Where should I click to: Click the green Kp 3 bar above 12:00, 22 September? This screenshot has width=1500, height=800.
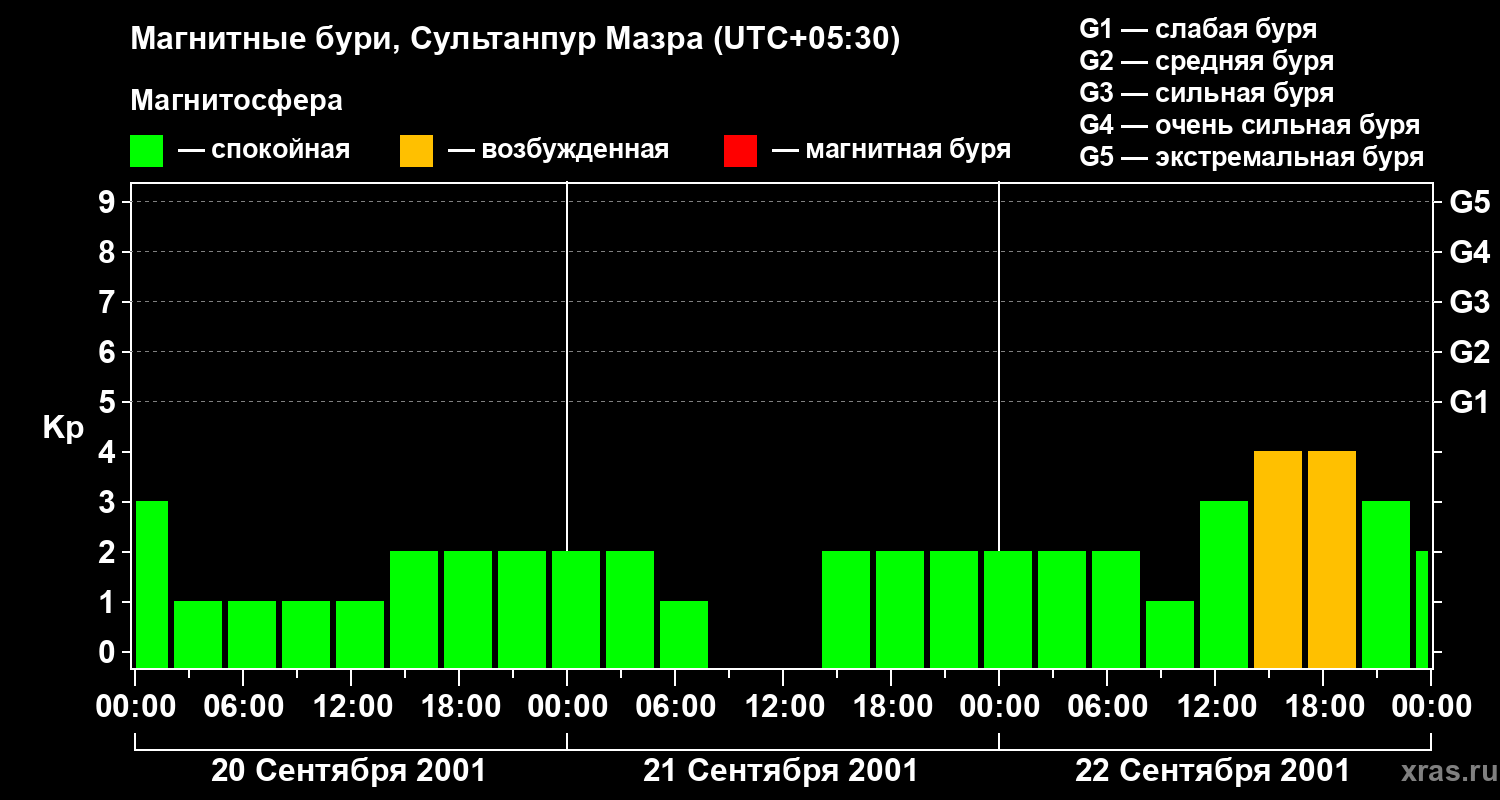pos(1224,584)
